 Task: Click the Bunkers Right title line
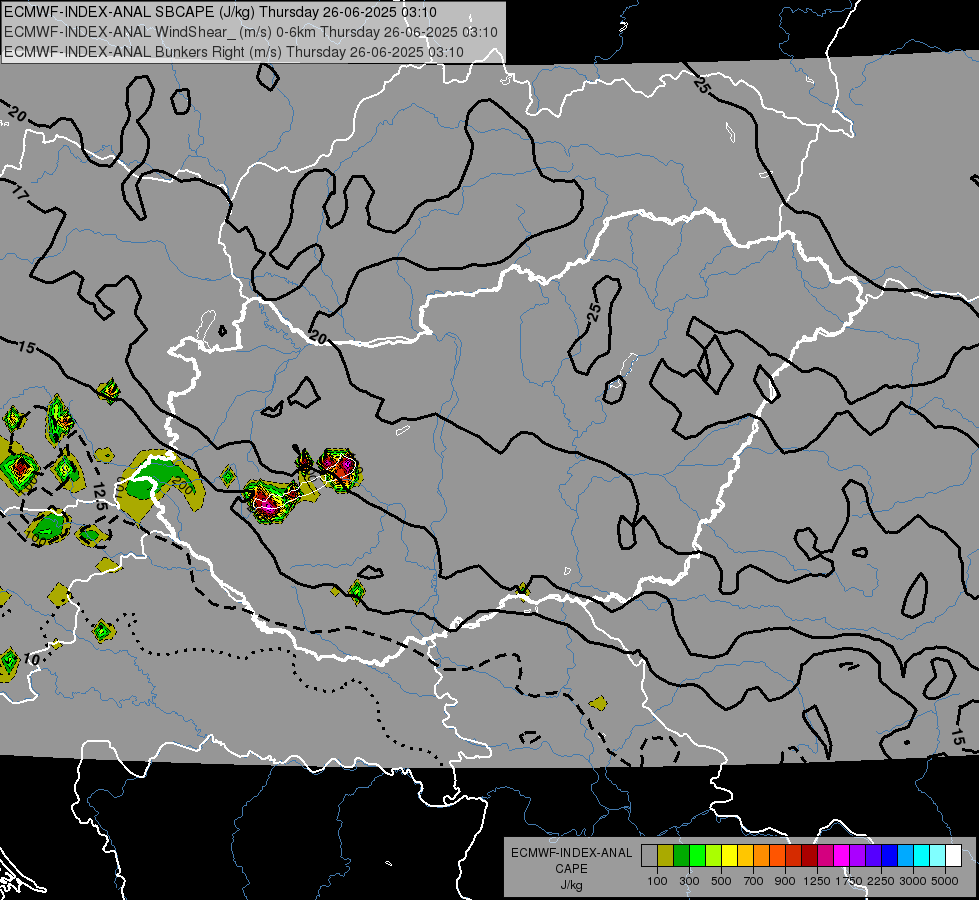coord(234,52)
